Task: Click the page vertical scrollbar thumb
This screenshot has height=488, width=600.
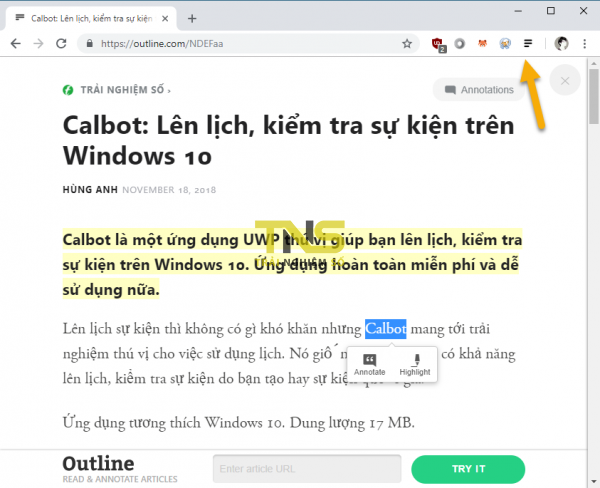Action: [593, 96]
